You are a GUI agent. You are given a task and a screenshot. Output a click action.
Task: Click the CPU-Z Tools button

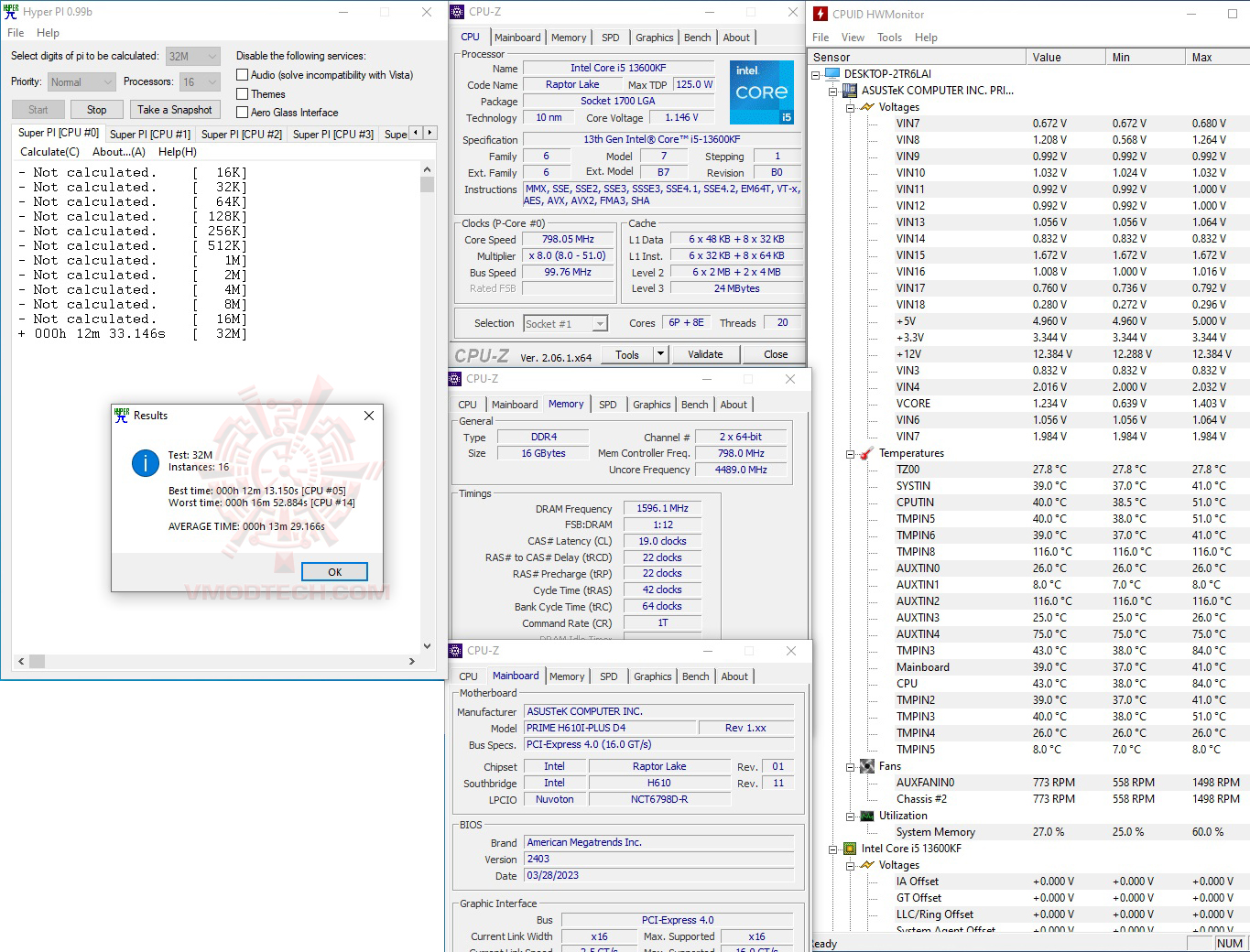627,354
